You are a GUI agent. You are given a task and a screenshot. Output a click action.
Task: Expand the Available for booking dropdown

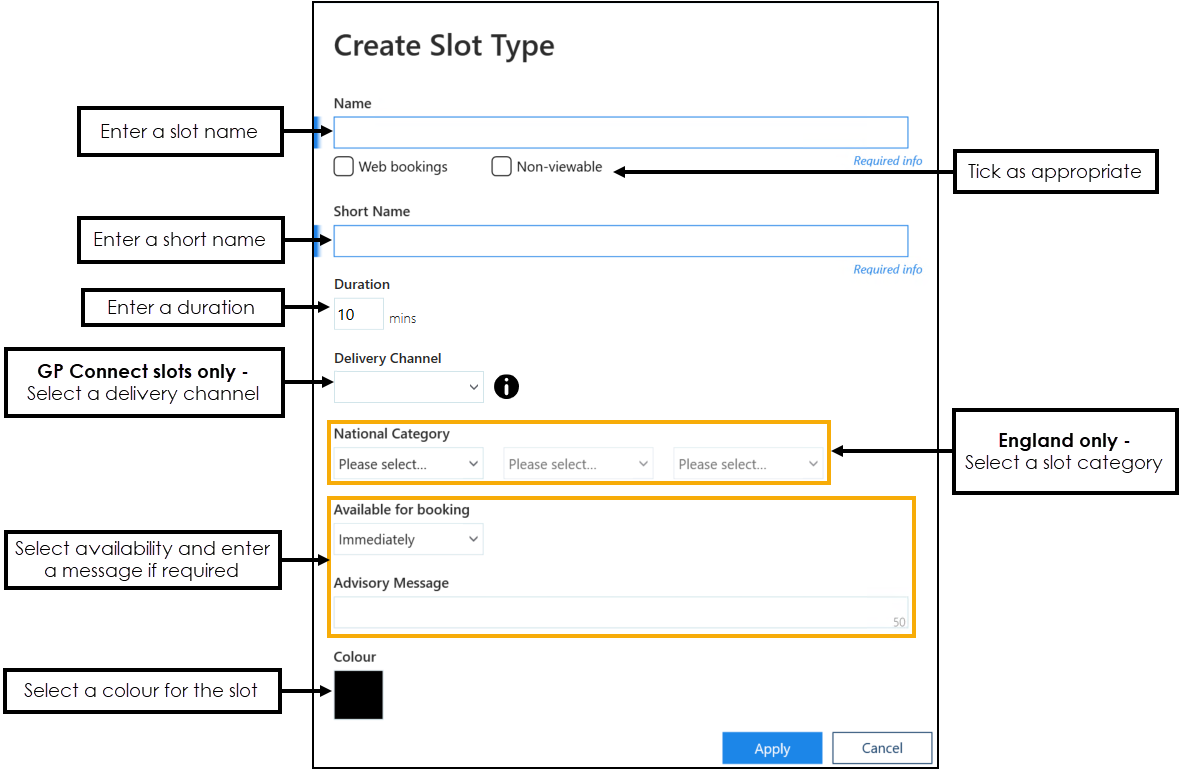[408, 540]
